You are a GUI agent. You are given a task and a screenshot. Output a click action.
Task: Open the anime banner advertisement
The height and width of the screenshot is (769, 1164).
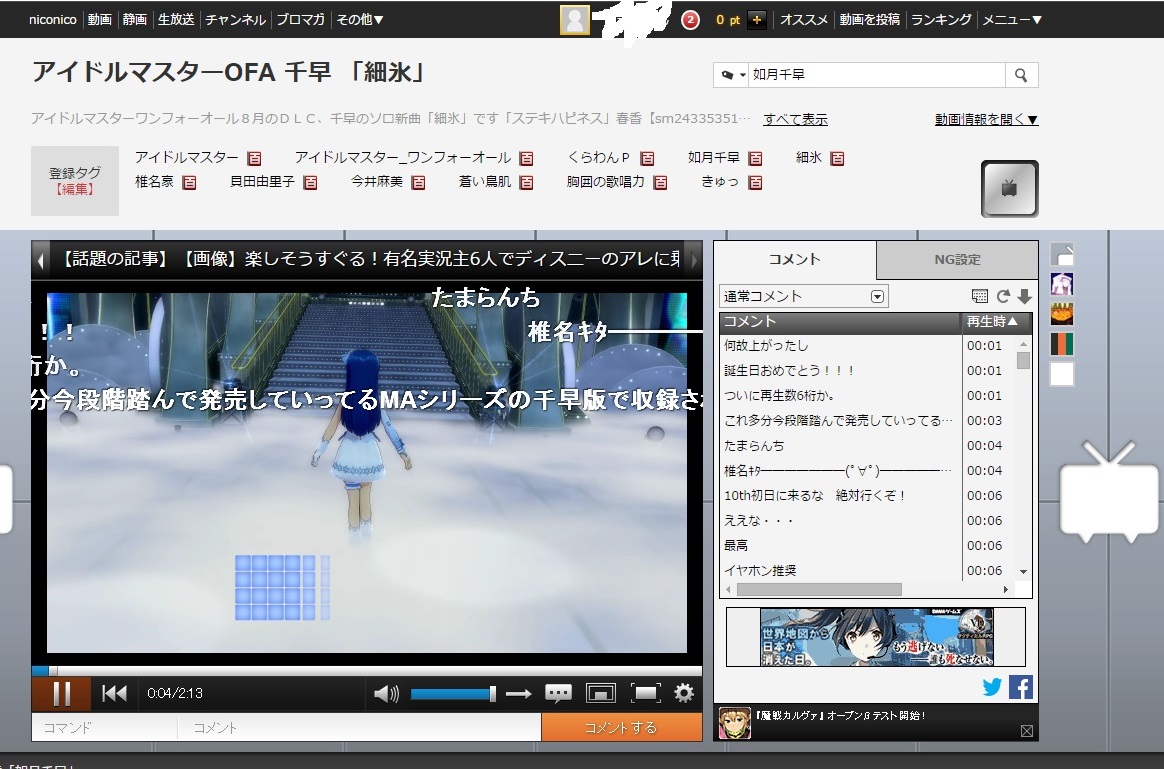(x=876, y=637)
